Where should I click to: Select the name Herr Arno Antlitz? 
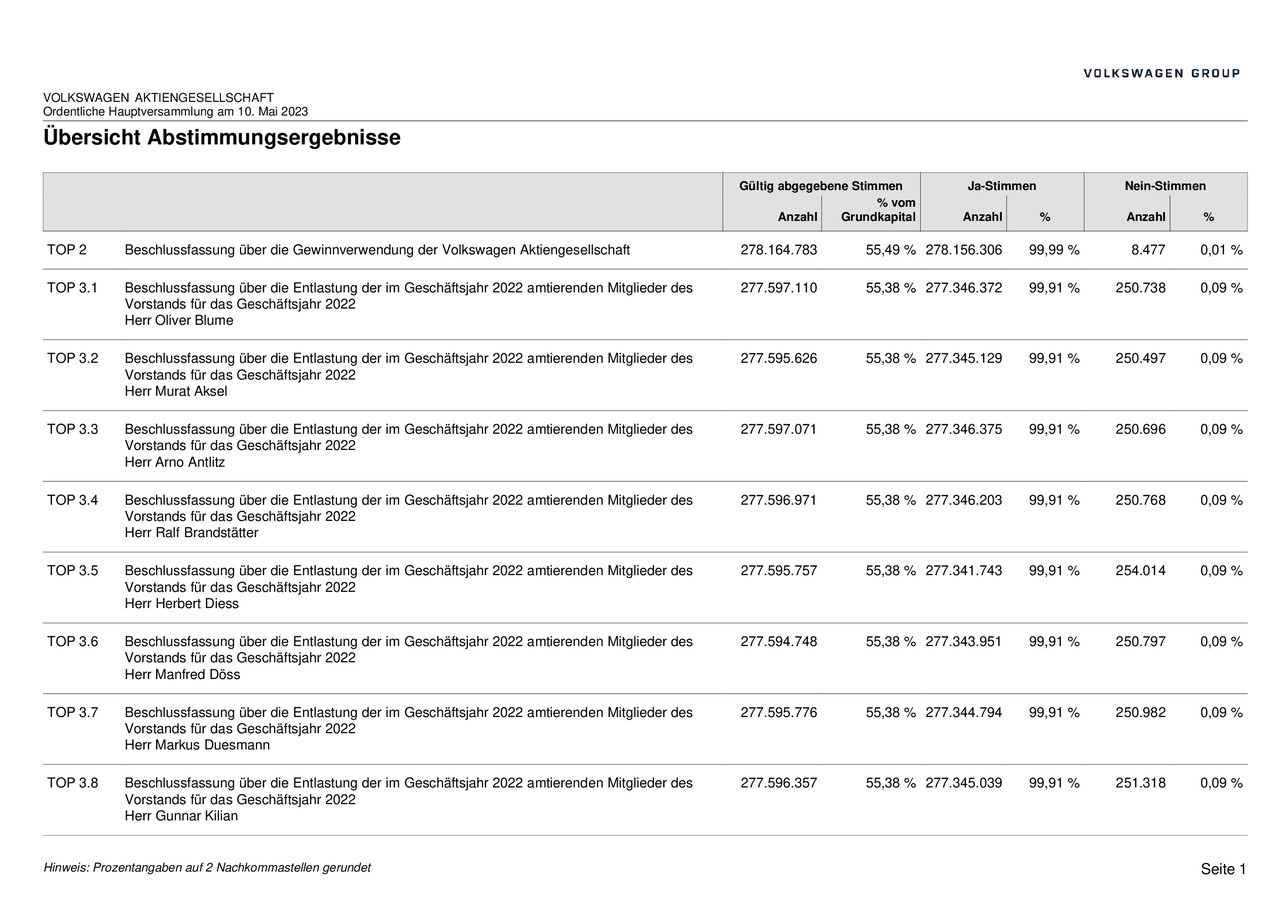[175, 463]
